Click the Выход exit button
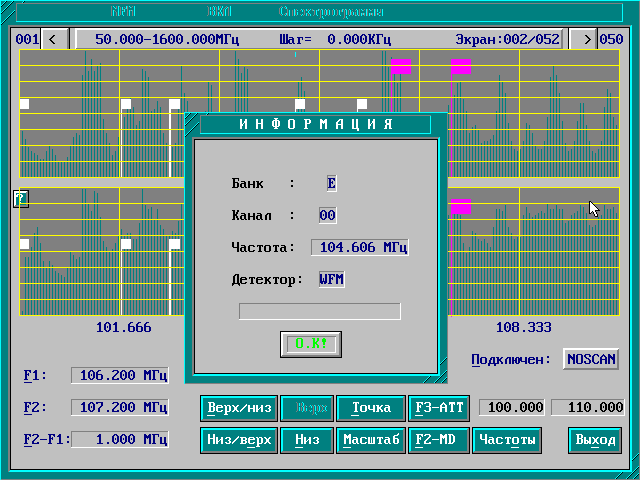 (594, 440)
